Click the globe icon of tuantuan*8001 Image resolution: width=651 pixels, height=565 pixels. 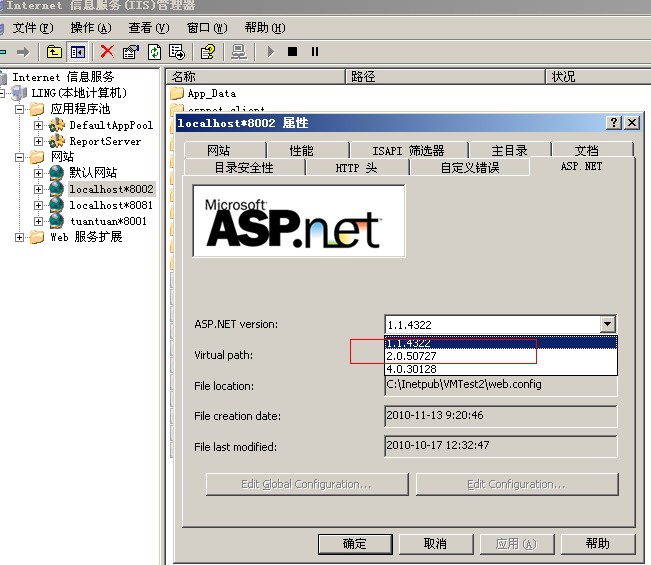point(56,221)
